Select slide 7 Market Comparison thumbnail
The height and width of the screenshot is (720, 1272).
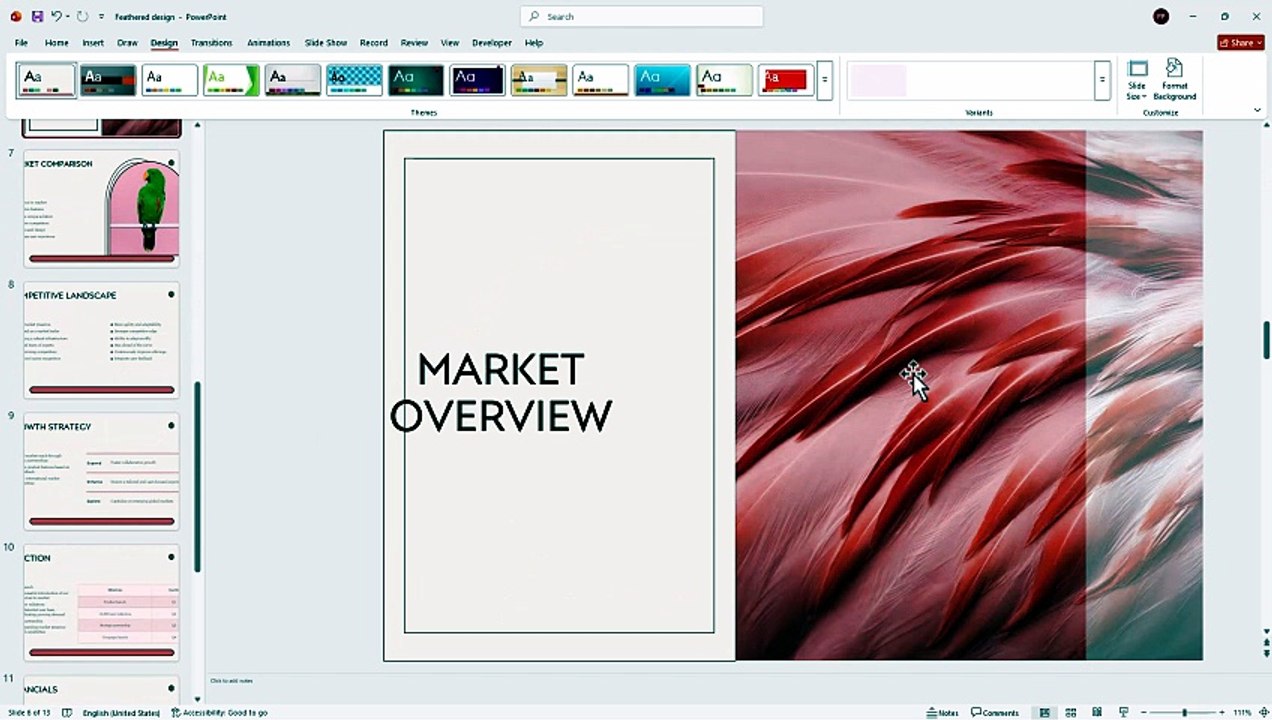101,209
